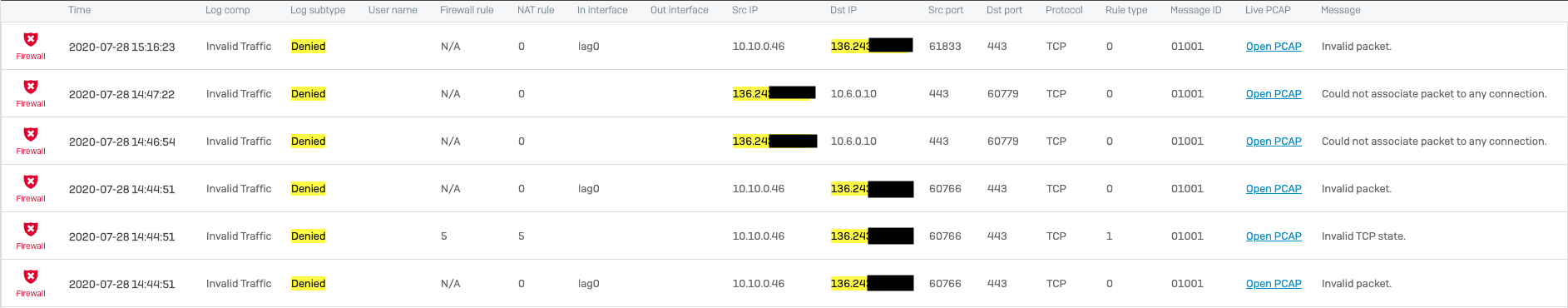Viewport: 1568px width, 308px height.
Task: Click the Firewall rule column header
Action: point(467,10)
